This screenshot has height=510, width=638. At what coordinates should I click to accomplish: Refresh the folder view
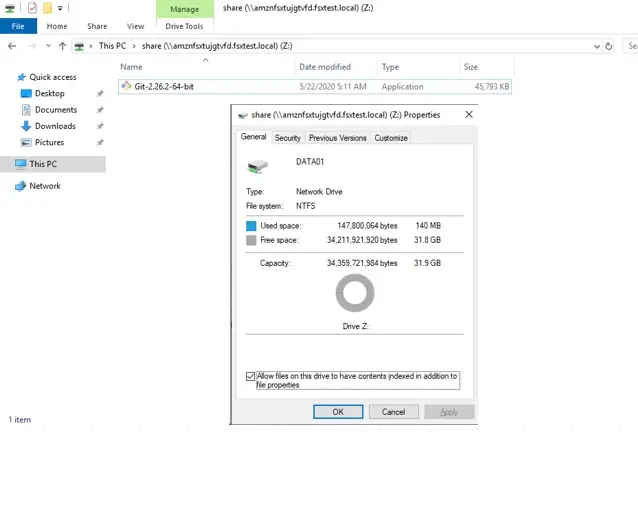coord(609,46)
